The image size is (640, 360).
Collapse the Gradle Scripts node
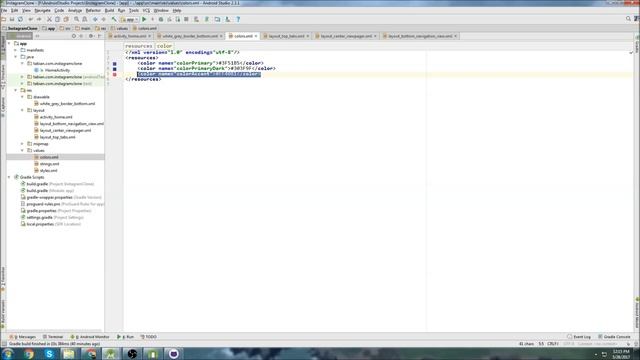pos(9,177)
